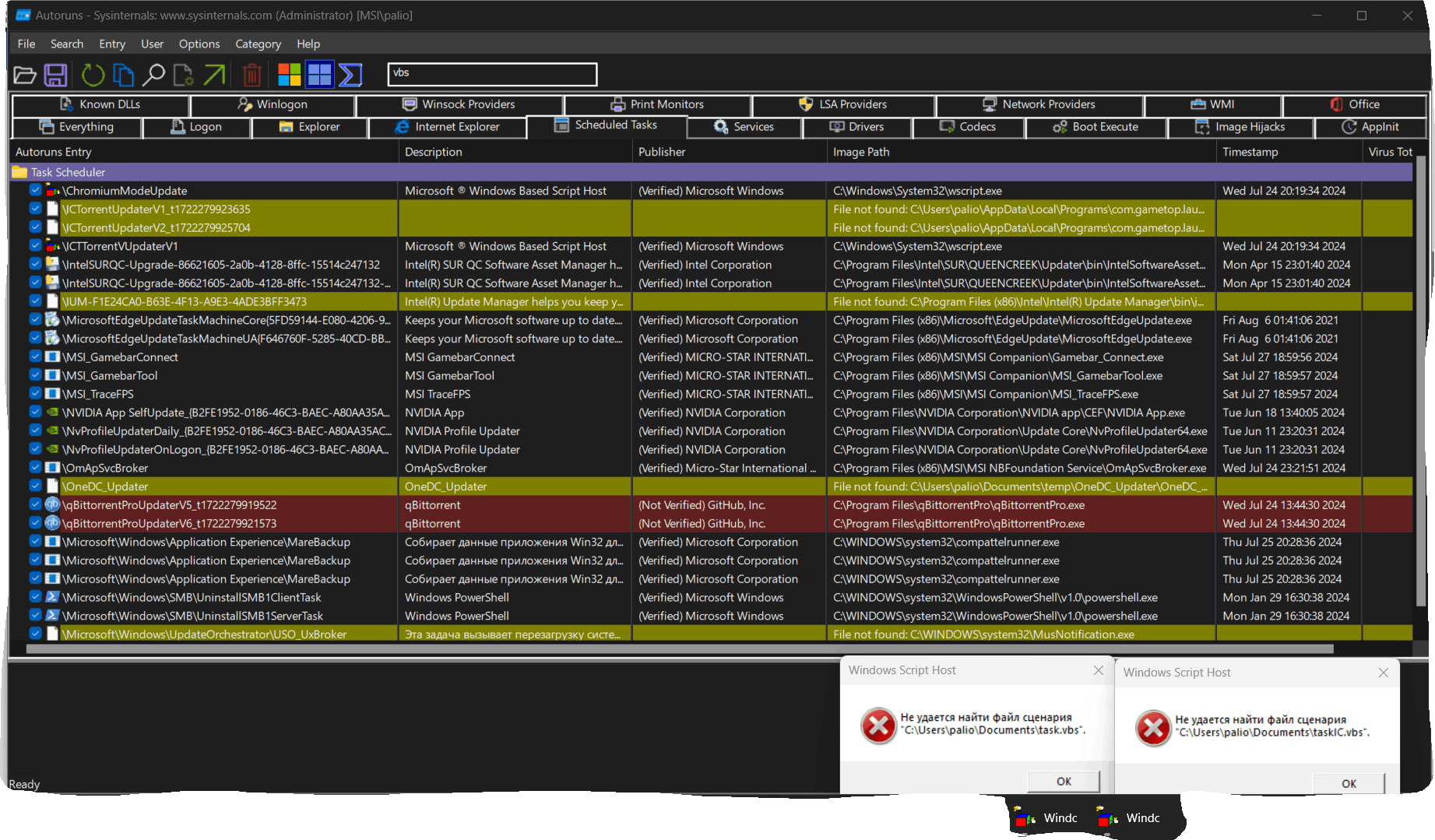The width and height of the screenshot is (1435, 840).
Task: Uncheck the \CTTorrentVUpdaterV1 entry checkbox
Action: [x=36, y=245]
